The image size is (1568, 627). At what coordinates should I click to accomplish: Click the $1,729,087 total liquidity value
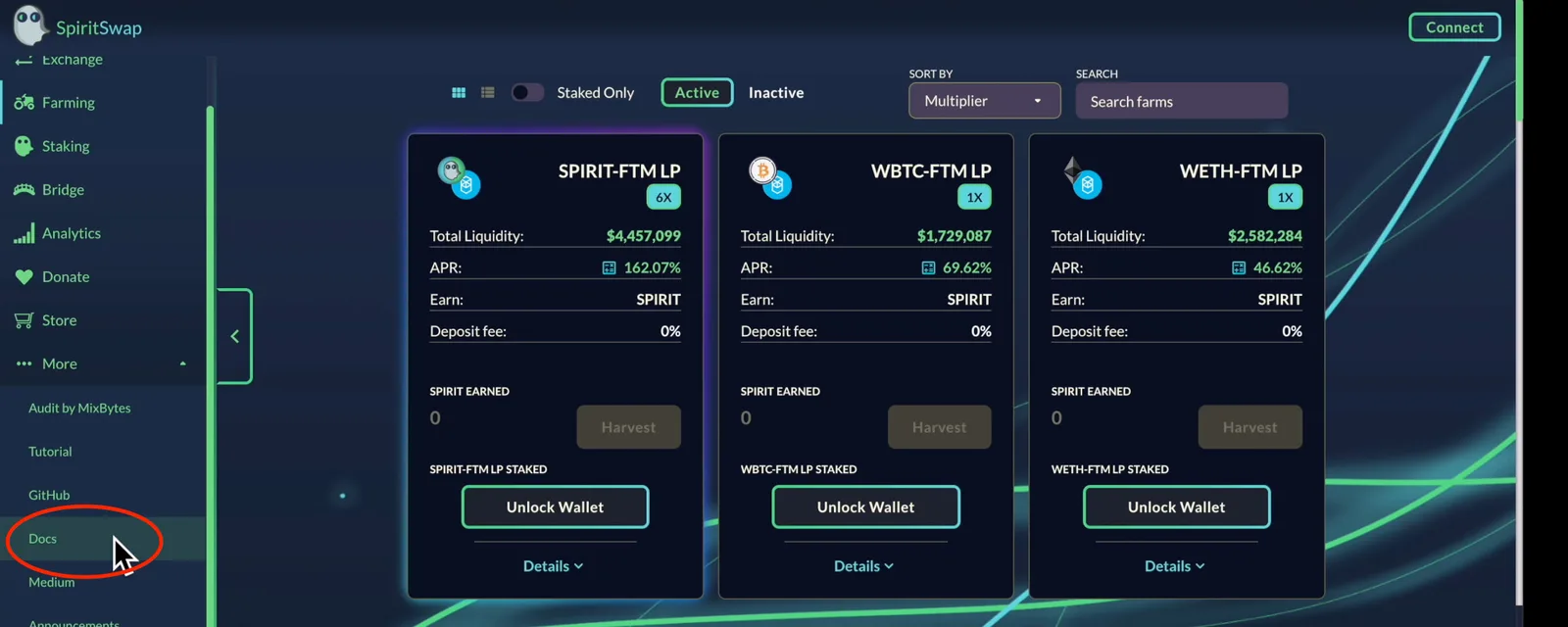(x=954, y=236)
